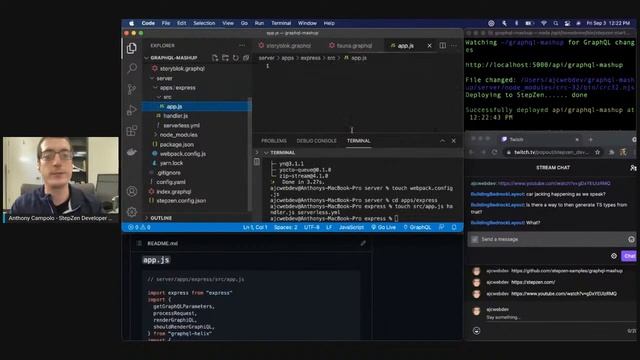The image size is (640, 360).
Task: Open the emoji picker in lower chat
Action: [x=476, y=331]
